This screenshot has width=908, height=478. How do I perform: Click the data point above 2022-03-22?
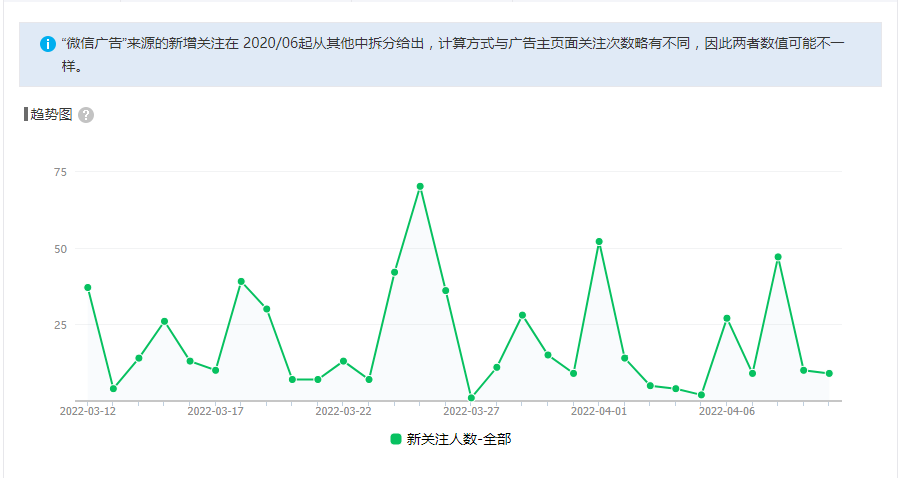click(343, 361)
